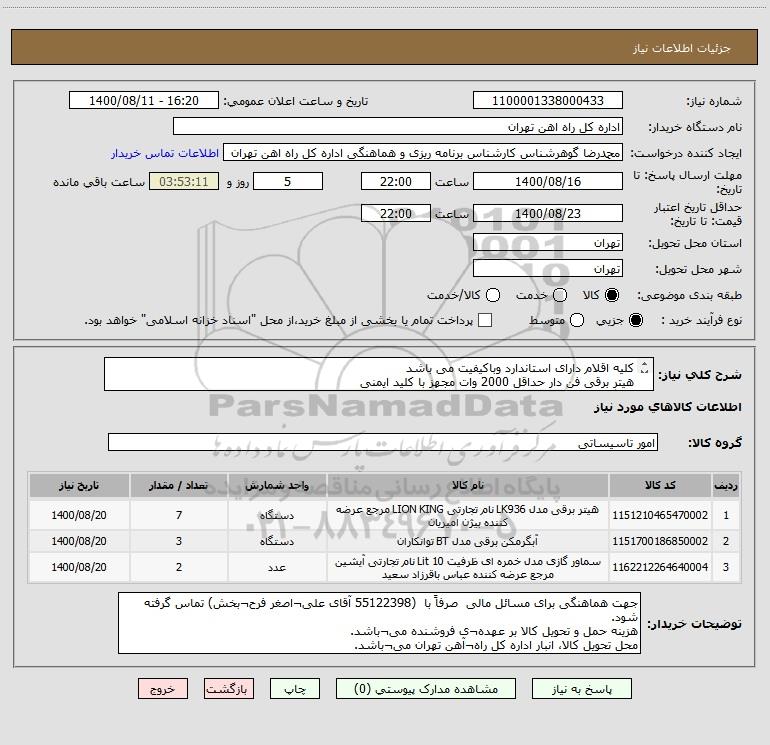
Task: Click the response deadline hour 22:00 field
Action: pyautogui.click(x=396, y=181)
